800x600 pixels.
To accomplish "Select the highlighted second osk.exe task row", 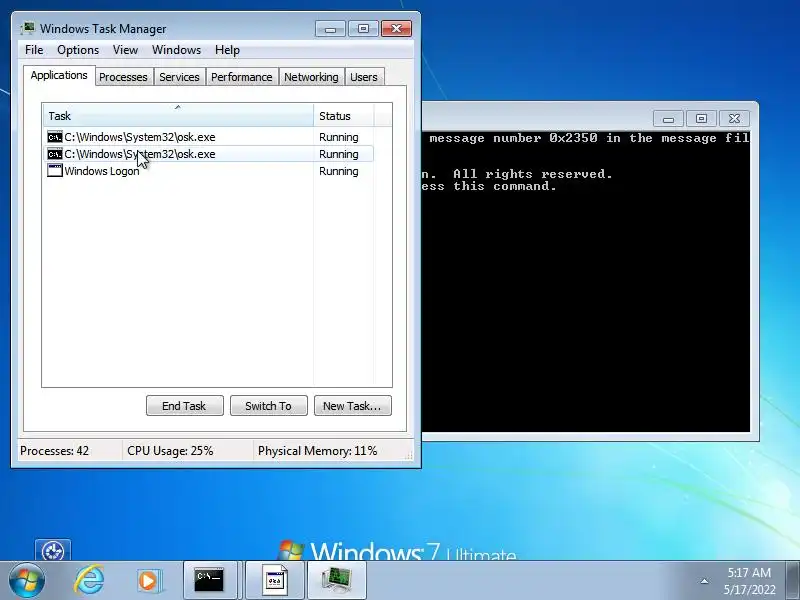I will (208, 154).
